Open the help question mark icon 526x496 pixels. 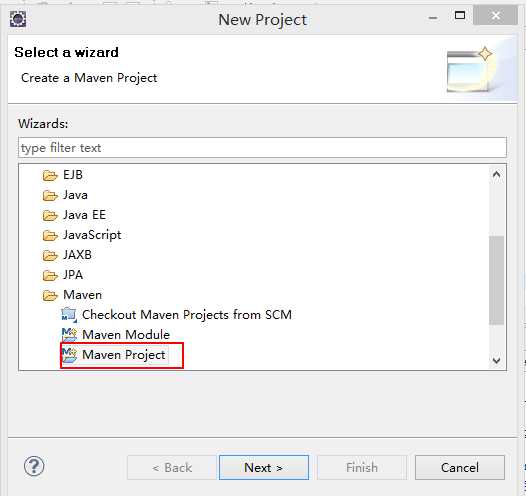click(34, 466)
